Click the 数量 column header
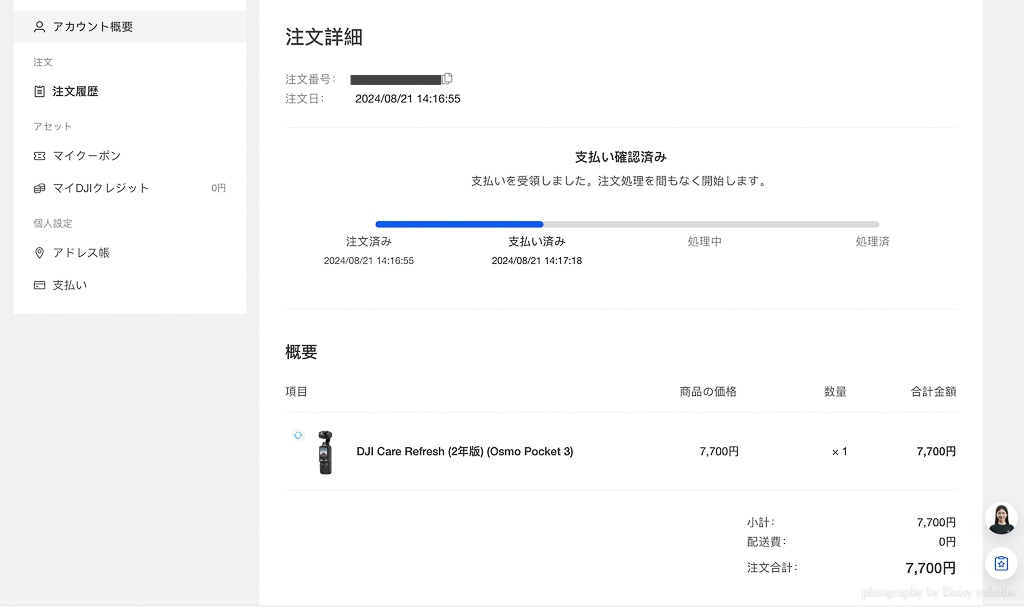 pos(835,392)
